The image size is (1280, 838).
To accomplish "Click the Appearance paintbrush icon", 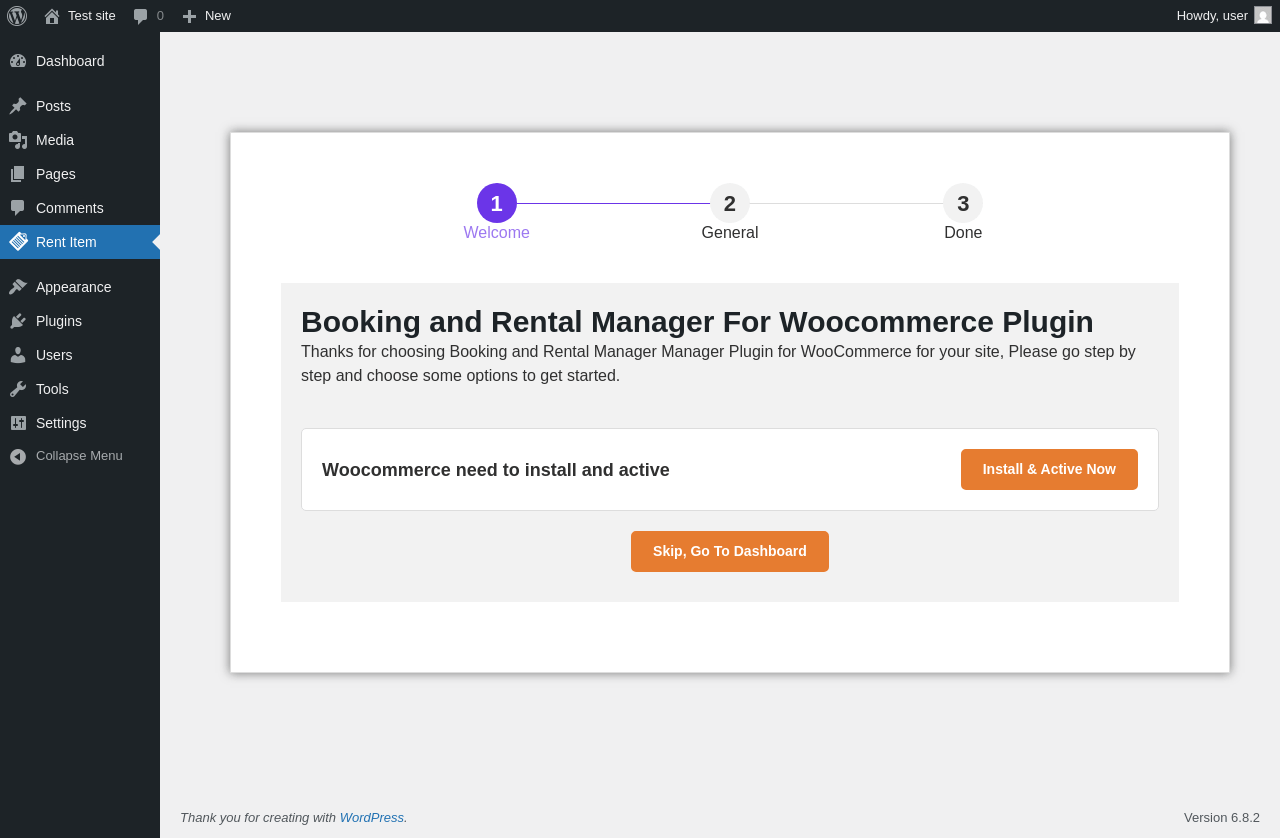I will 18,287.
